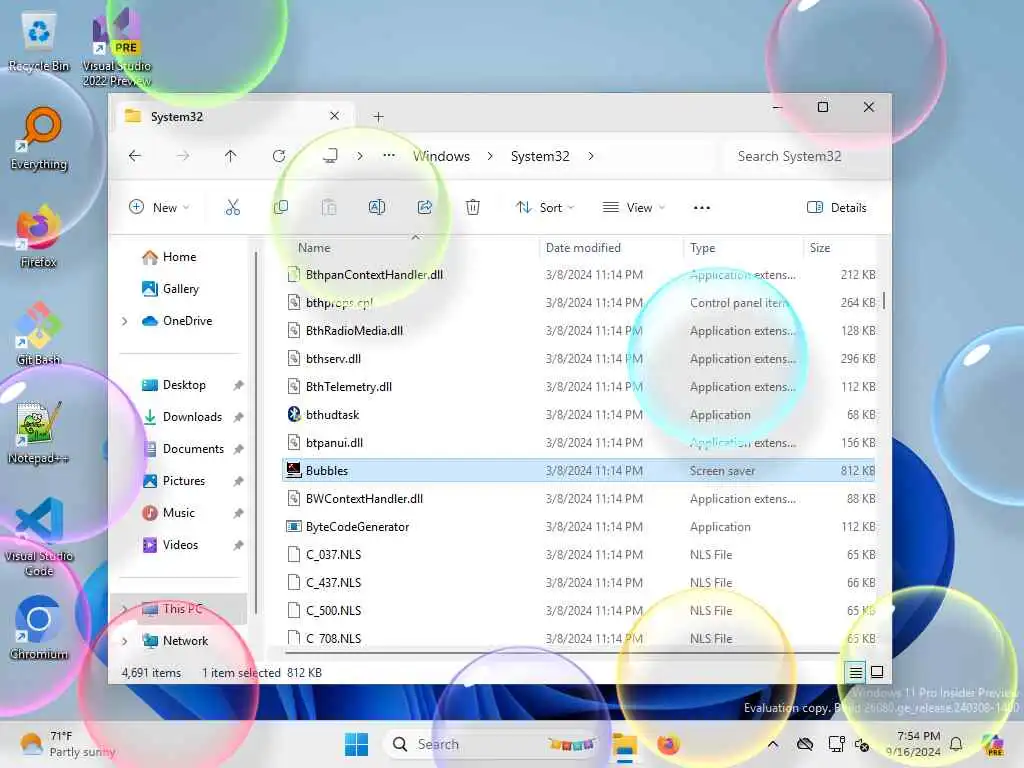Open the New dropdown menu
Viewport: 1024px width, 768px height.
159,208
